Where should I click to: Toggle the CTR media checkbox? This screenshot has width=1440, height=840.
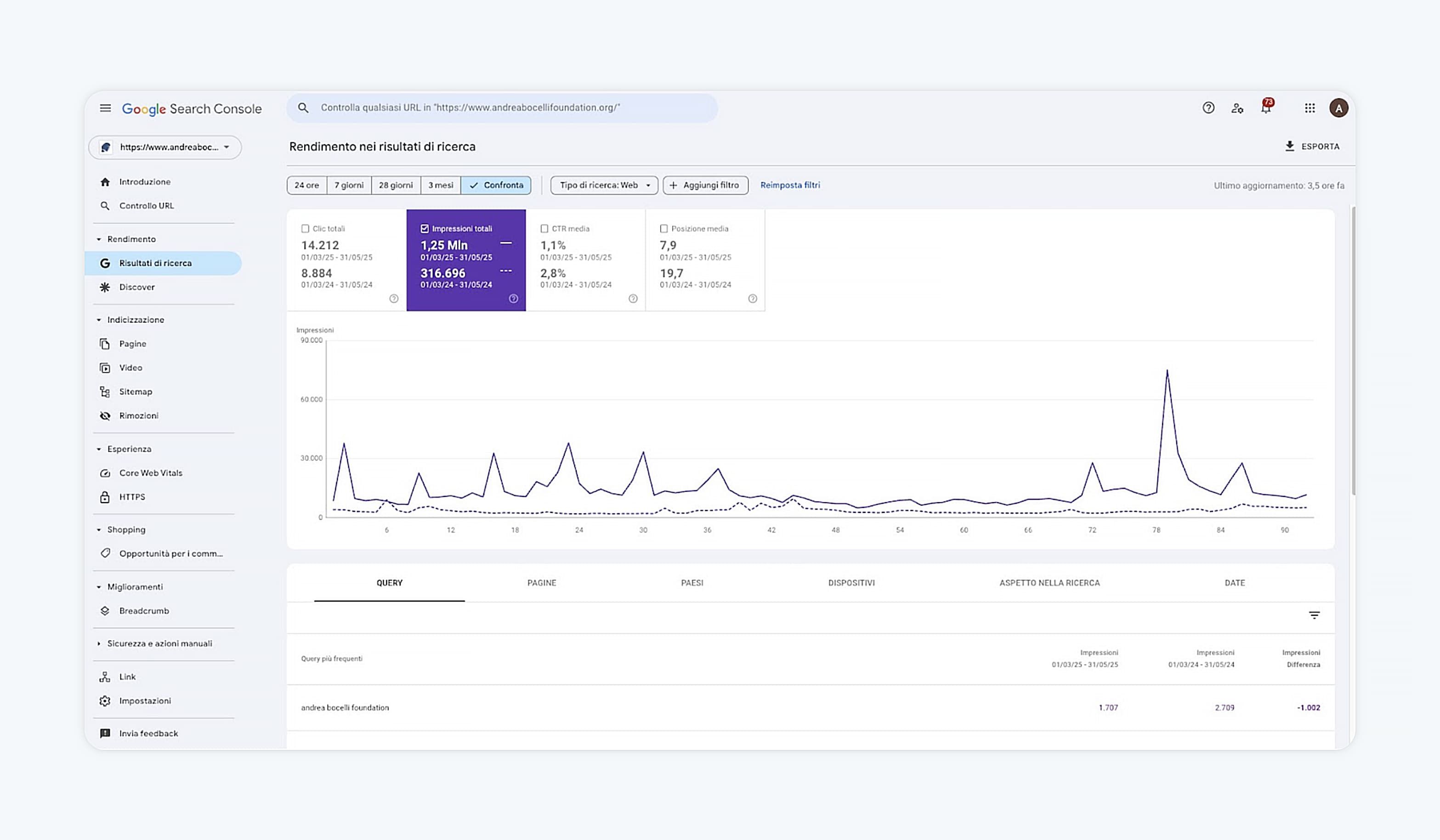click(544, 228)
